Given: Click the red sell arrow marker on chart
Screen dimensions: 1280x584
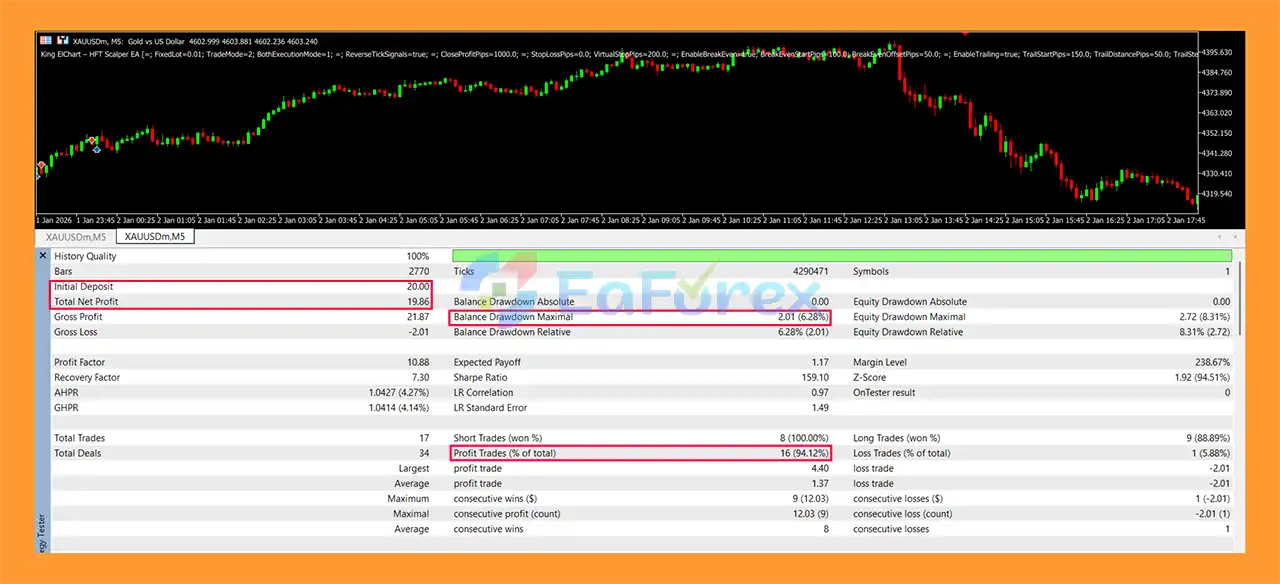Looking at the screenshot, I should pos(92,139).
